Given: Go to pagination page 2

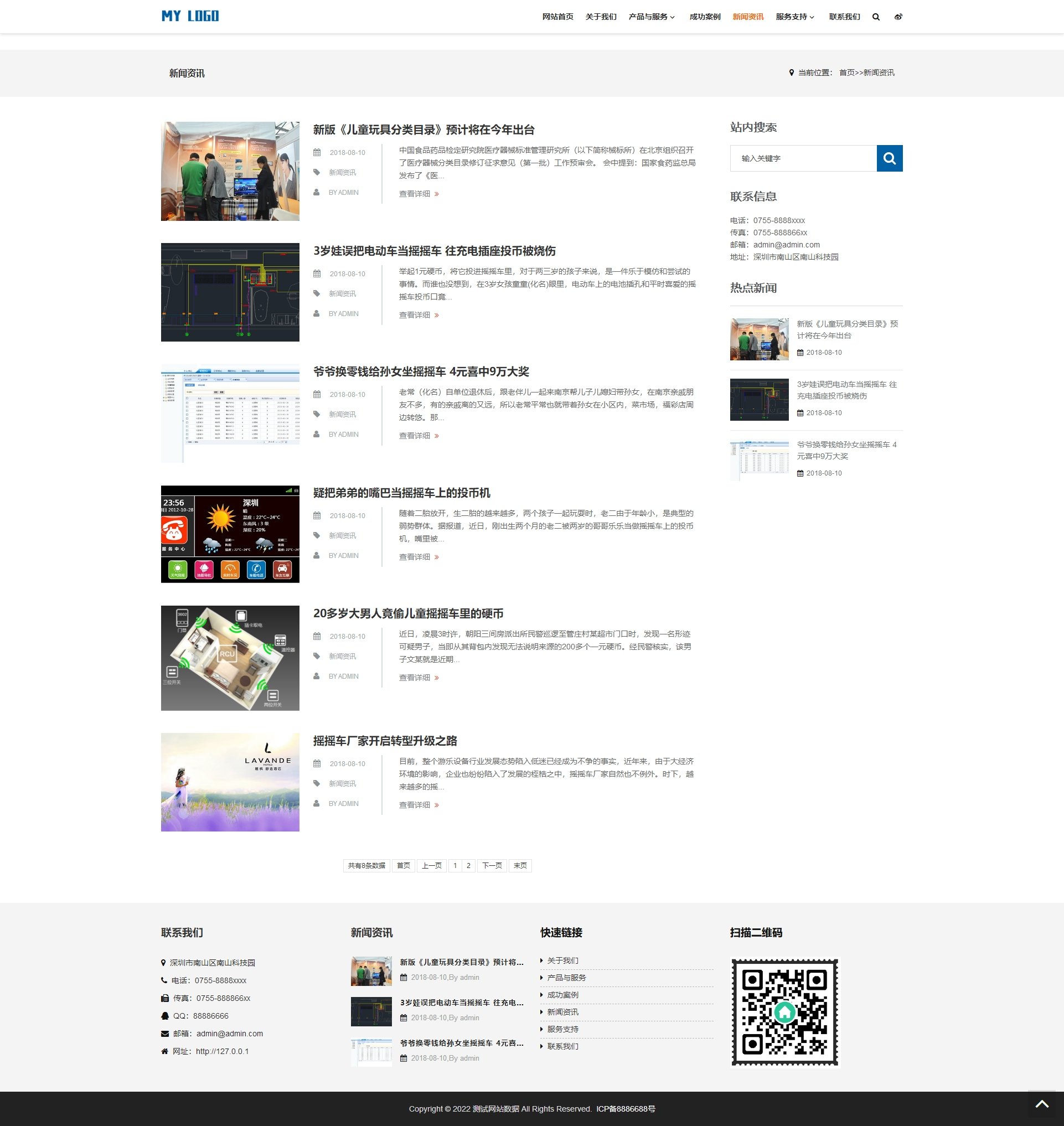Looking at the screenshot, I should (x=468, y=866).
